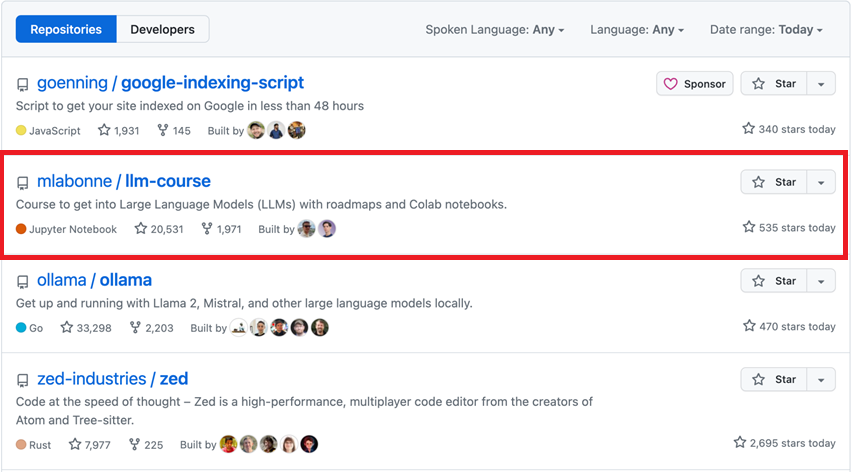The height and width of the screenshot is (472, 855).
Task: Open the mlabonne owner link
Action: [75, 181]
